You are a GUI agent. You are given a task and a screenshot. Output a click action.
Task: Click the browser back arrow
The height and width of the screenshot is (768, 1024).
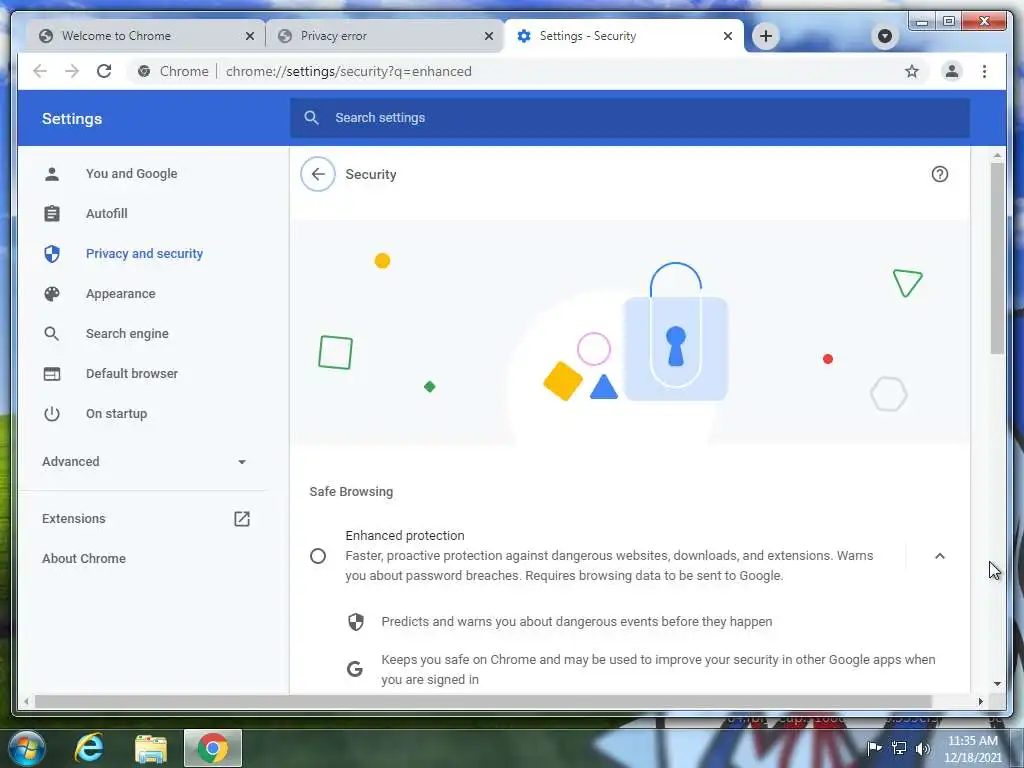click(40, 71)
